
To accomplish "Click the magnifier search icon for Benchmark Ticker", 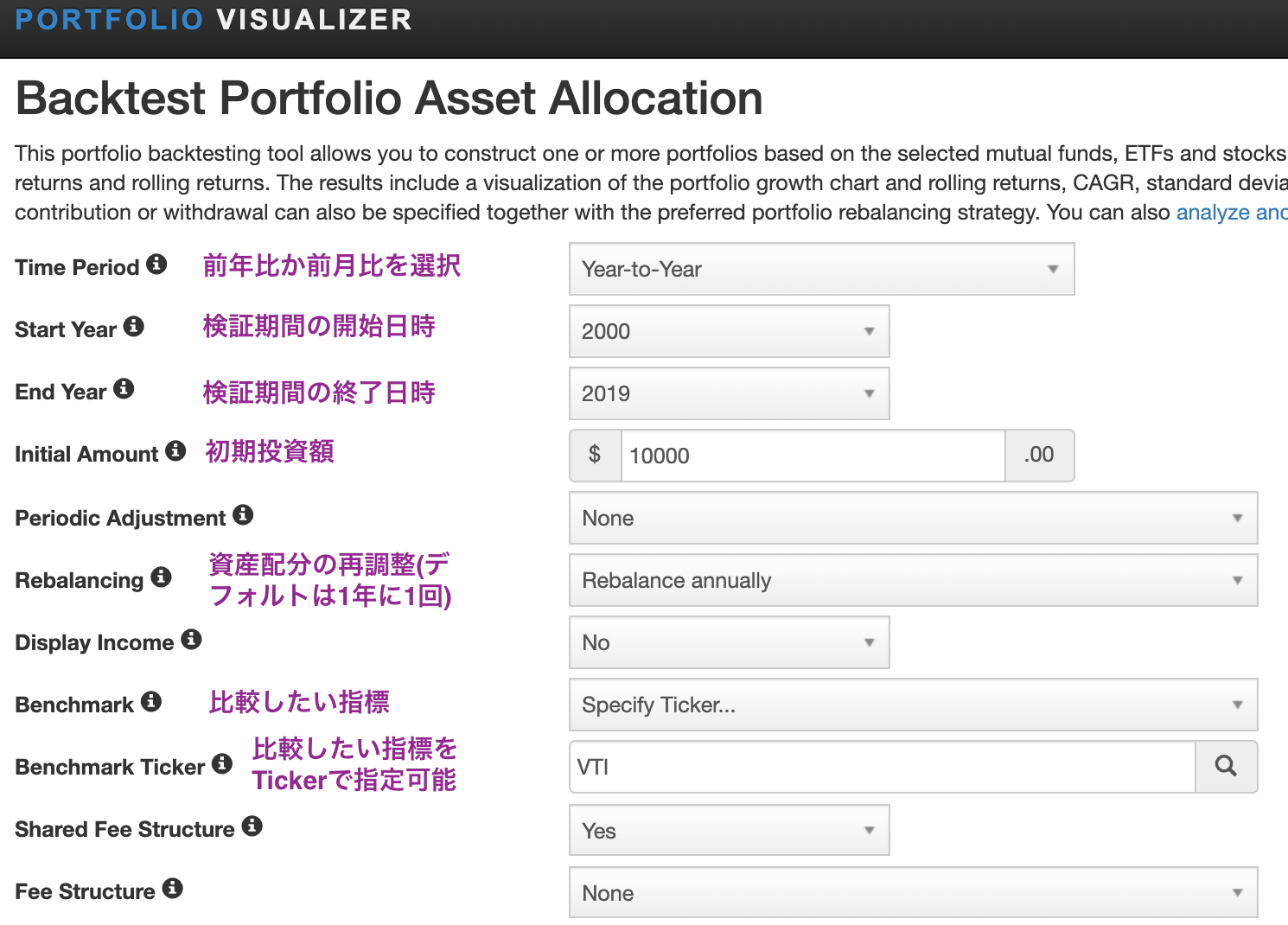I will tap(1226, 767).
